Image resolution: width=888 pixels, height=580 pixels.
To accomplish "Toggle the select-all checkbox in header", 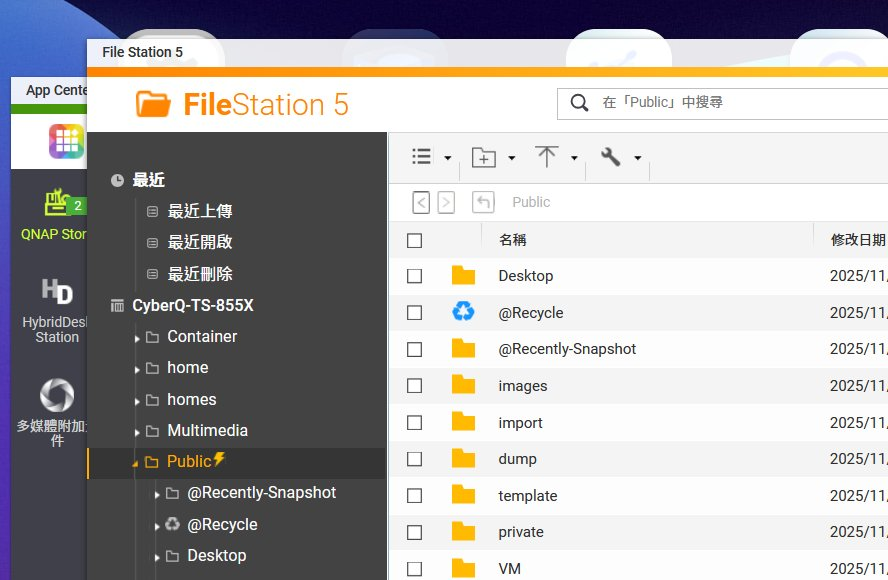I will (x=415, y=240).
